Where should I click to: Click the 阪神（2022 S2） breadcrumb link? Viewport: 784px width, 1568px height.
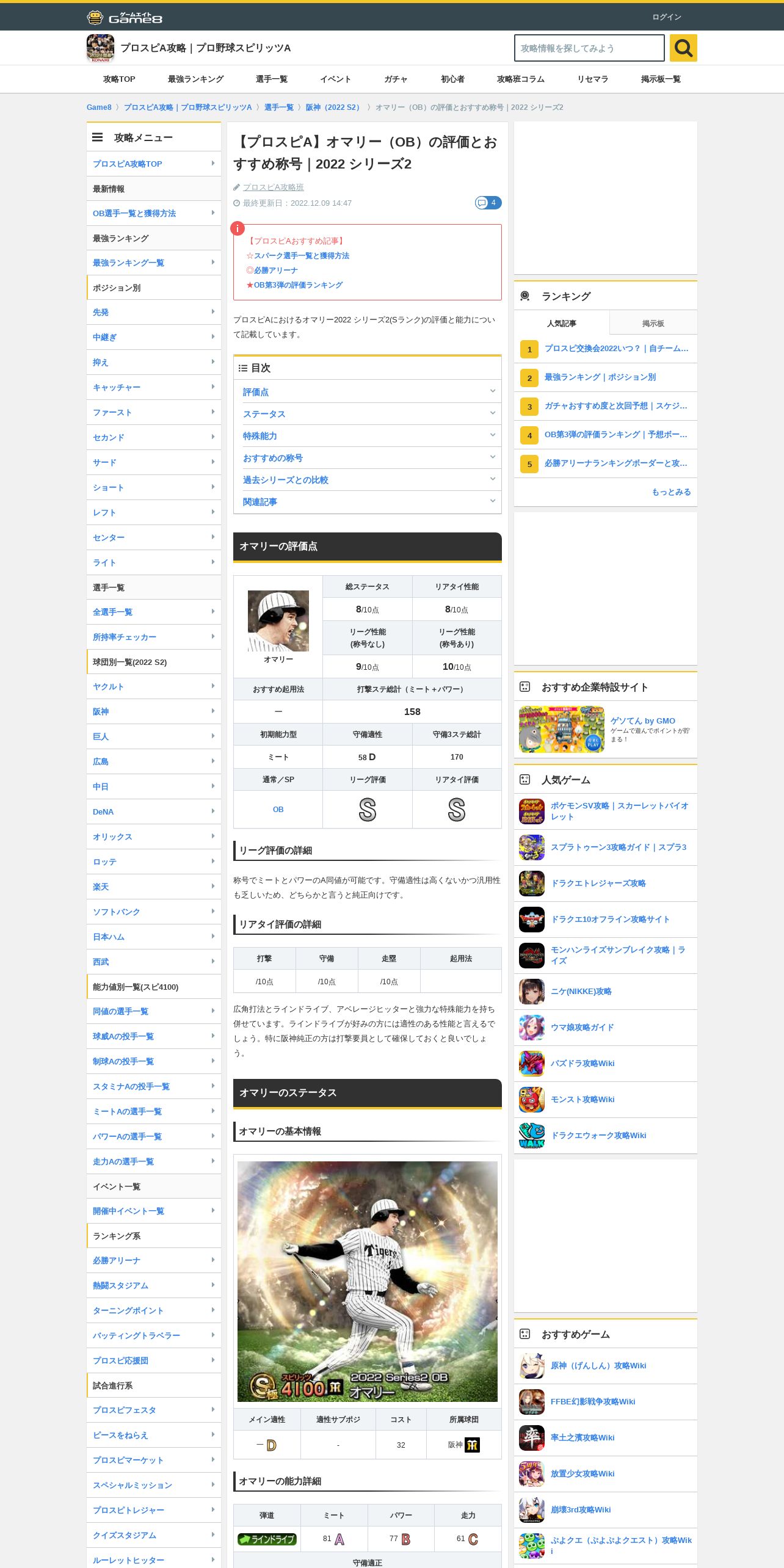click(x=335, y=107)
